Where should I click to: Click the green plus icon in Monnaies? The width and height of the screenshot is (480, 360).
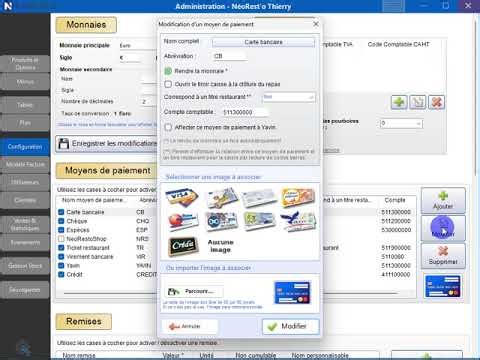point(399,102)
